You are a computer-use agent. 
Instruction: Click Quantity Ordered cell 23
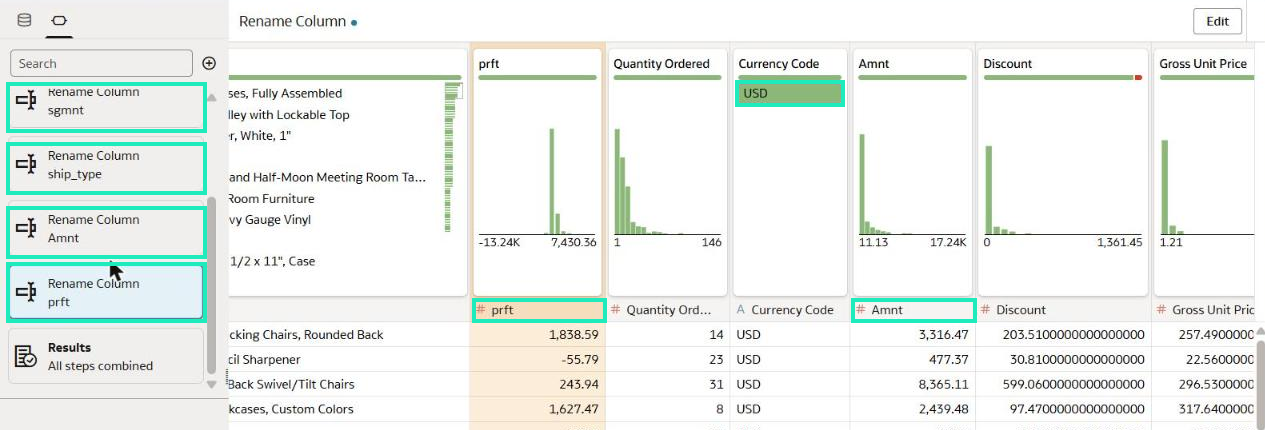tap(667, 360)
